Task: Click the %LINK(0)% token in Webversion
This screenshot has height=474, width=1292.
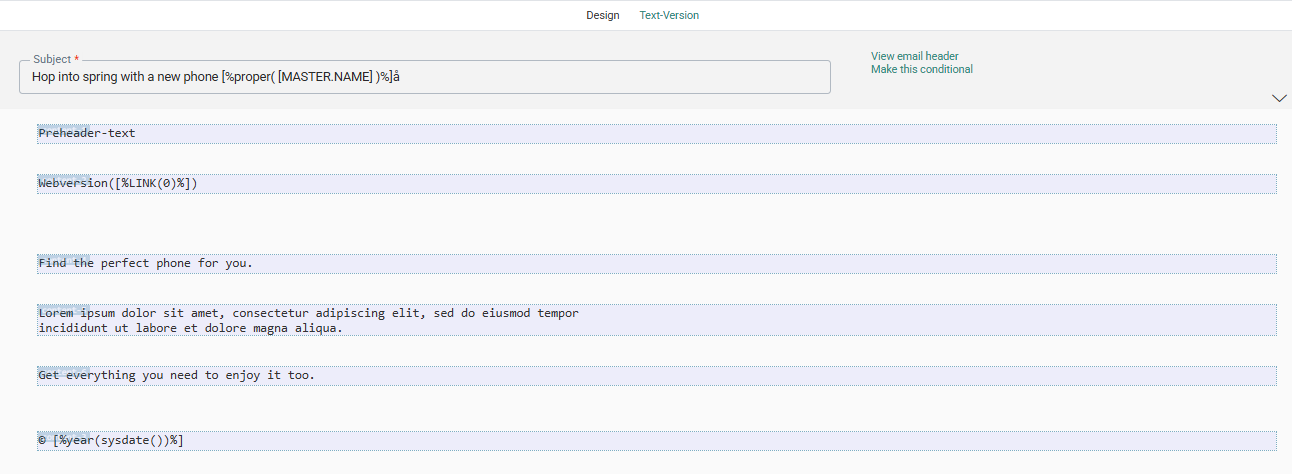Action: coord(153,184)
